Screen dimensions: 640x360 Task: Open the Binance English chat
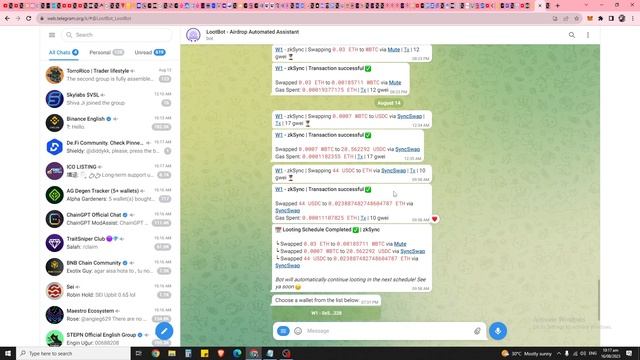(x=109, y=123)
